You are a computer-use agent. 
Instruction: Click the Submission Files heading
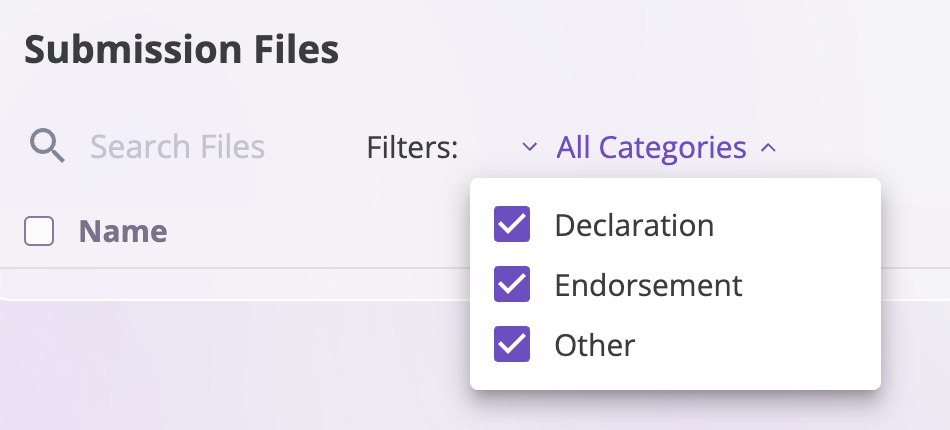click(x=181, y=50)
